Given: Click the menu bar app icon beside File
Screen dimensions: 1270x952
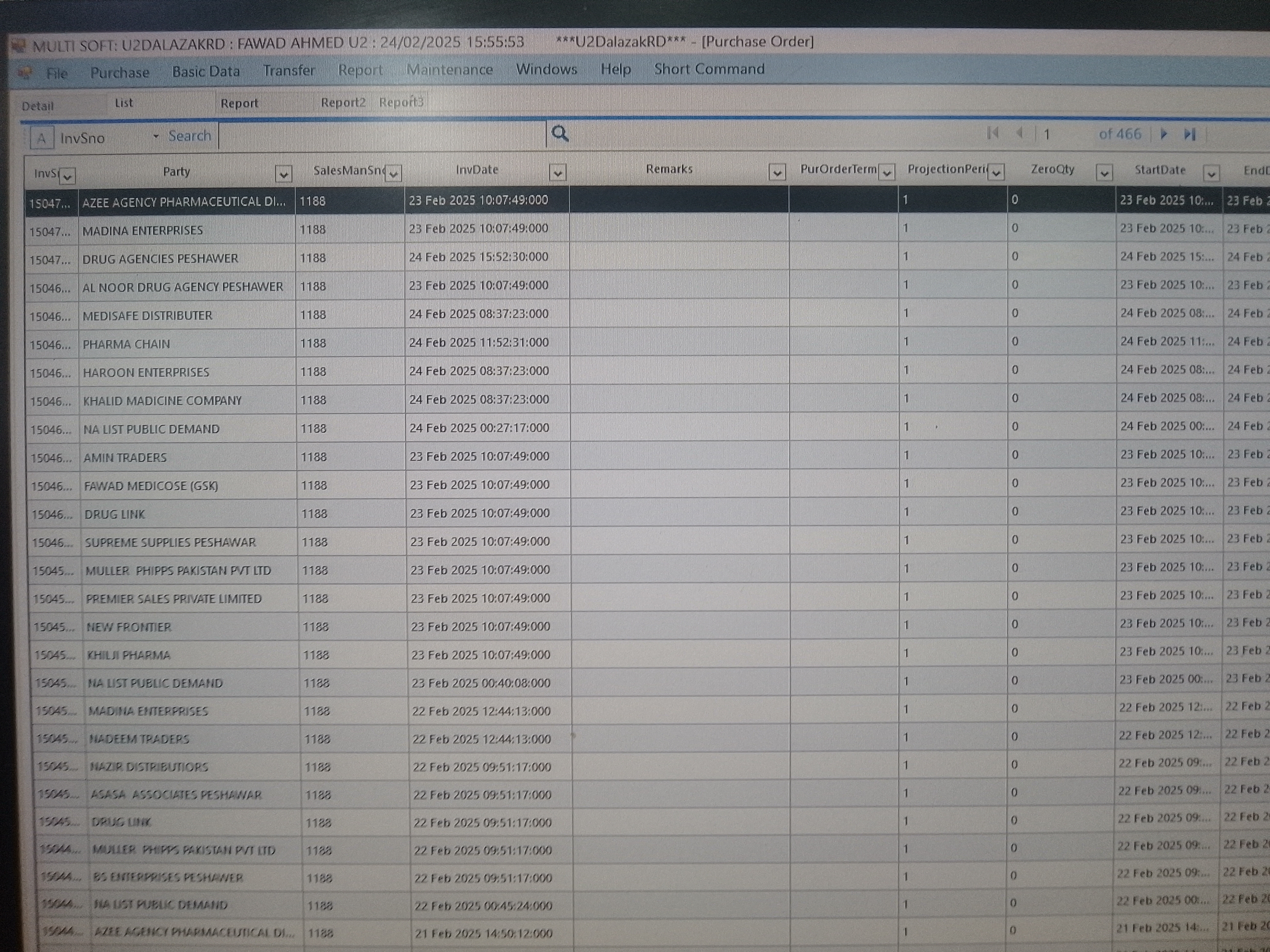Looking at the screenshot, I should point(25,73).
